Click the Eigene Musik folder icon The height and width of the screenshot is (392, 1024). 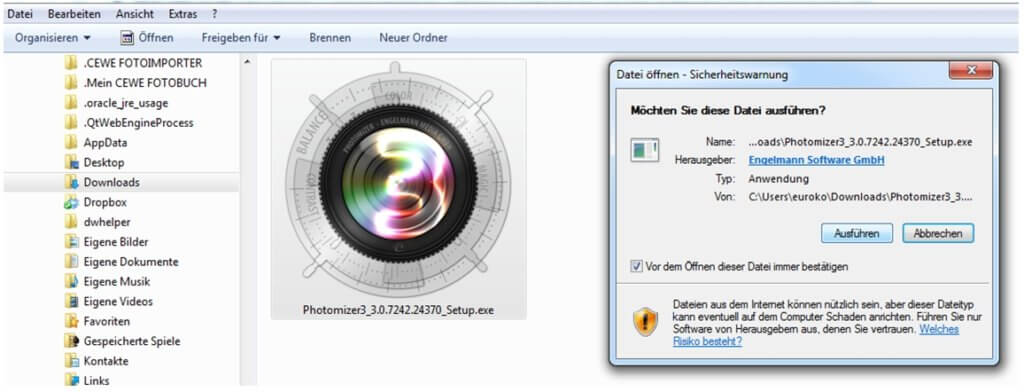click(x=71, y=282)
